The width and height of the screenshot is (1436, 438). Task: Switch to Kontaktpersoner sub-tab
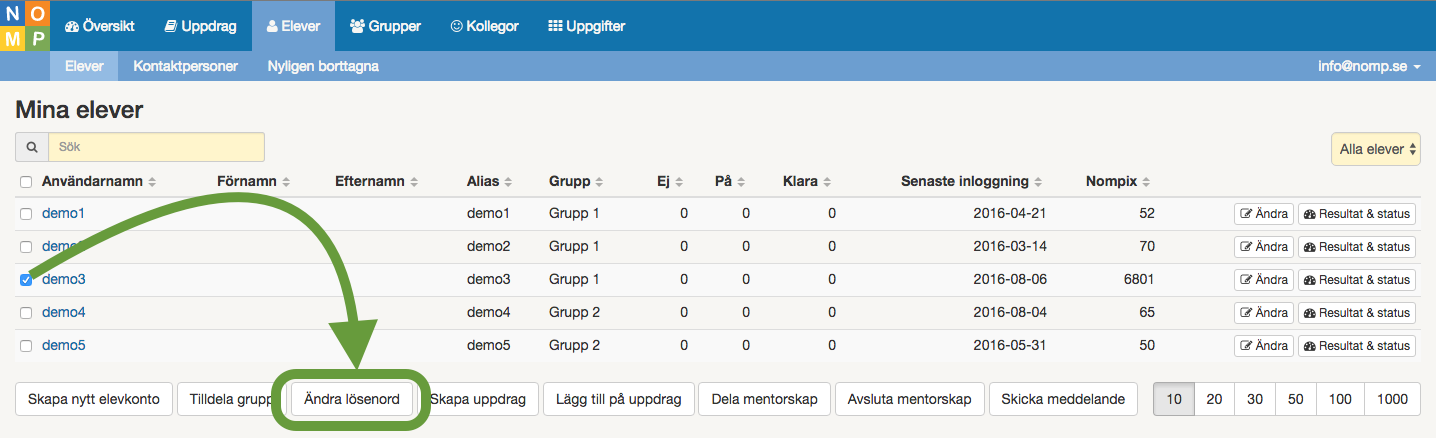[x=185, y=67]
